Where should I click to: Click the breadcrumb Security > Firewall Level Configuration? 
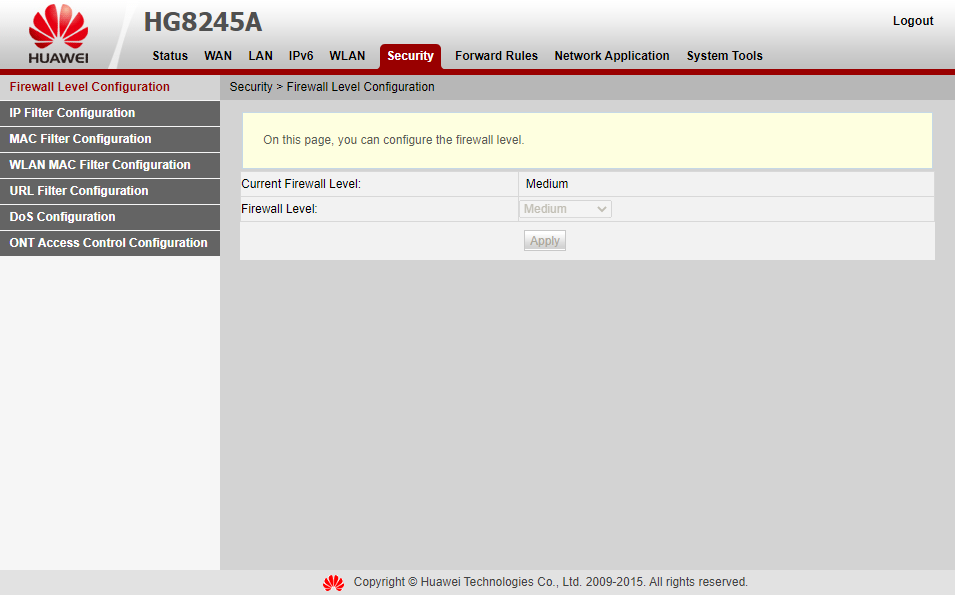pyautogui.click(x=332, y=87)
